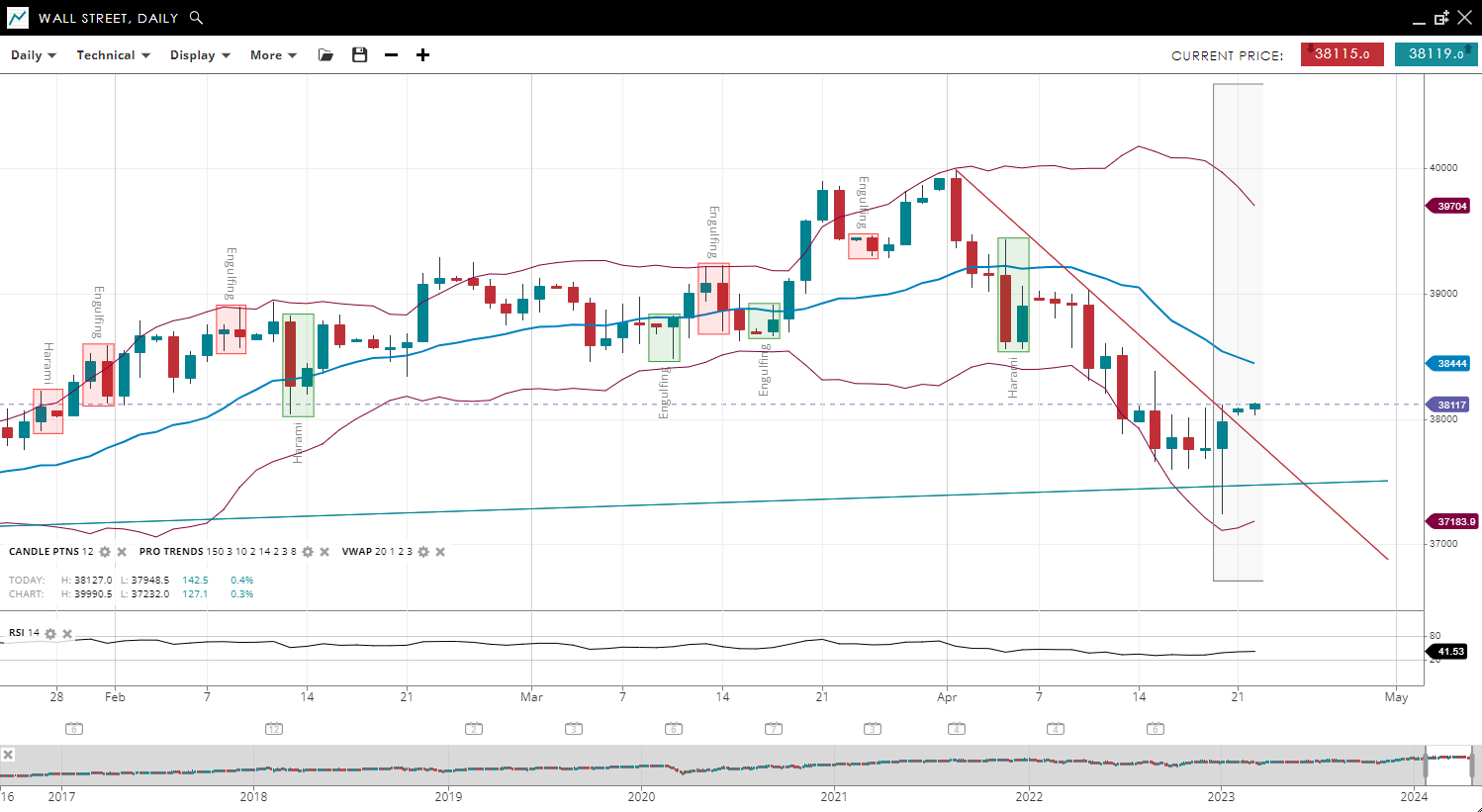Remove the VWAP indicator from chart

[440, 552]
